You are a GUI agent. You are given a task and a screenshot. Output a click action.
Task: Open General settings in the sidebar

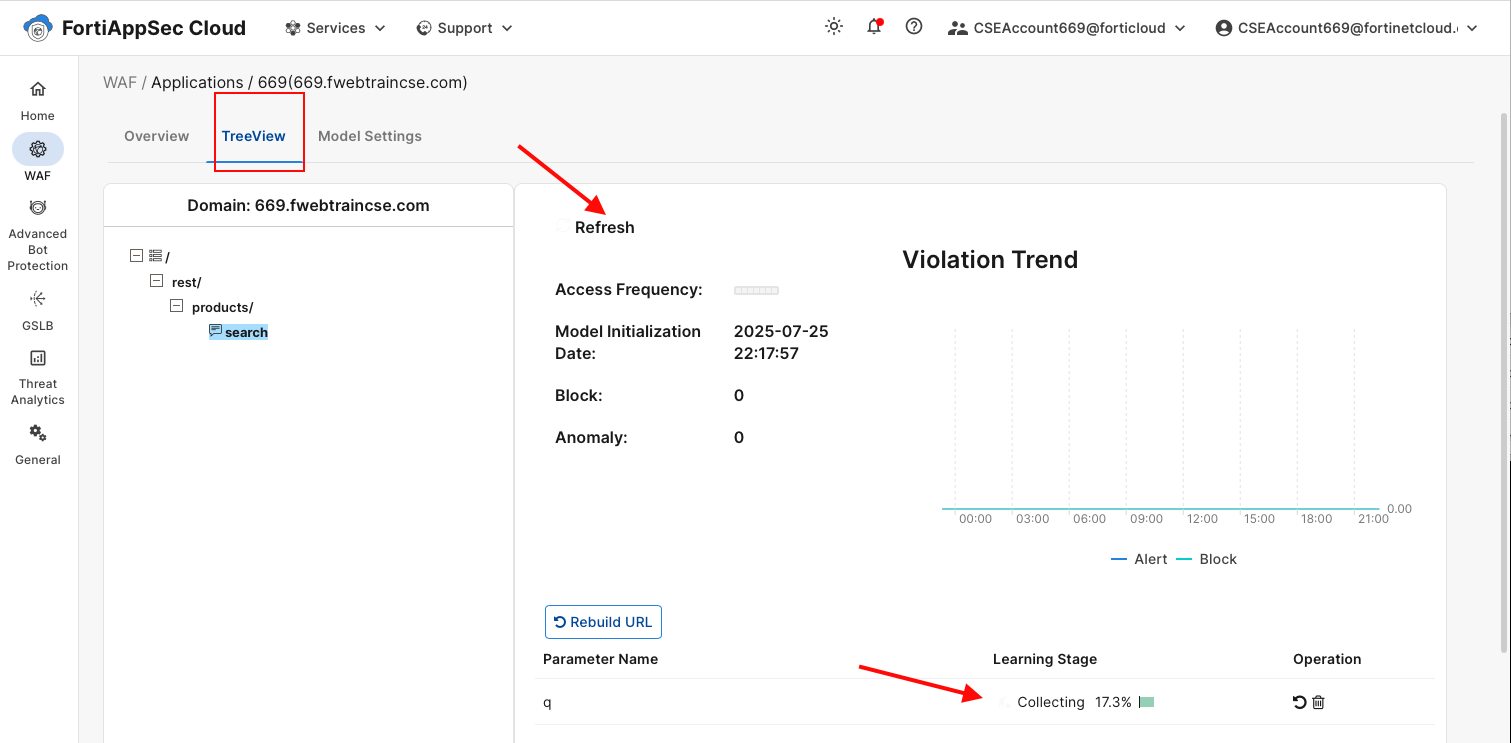click(x=38, y=445)
